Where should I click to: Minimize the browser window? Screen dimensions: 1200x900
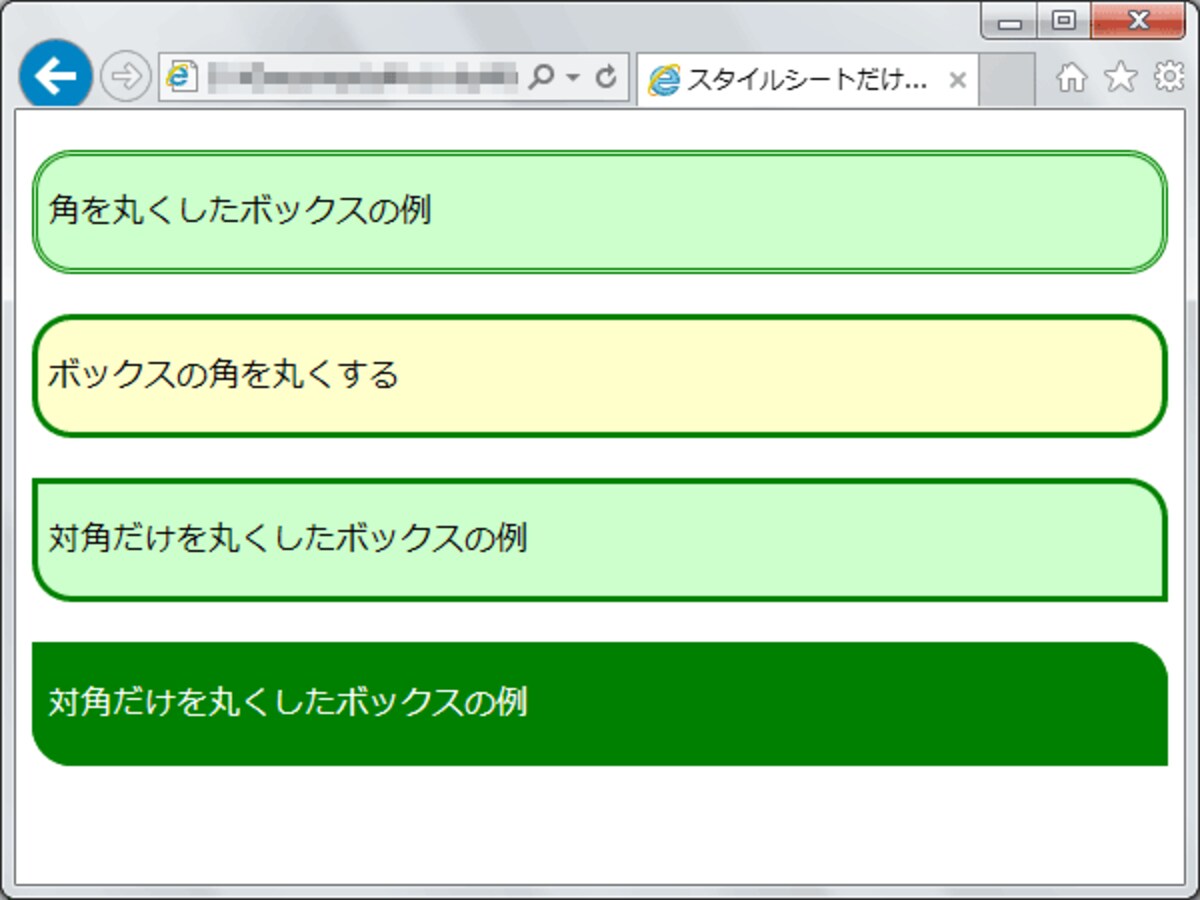click(x=1009, y=20)
